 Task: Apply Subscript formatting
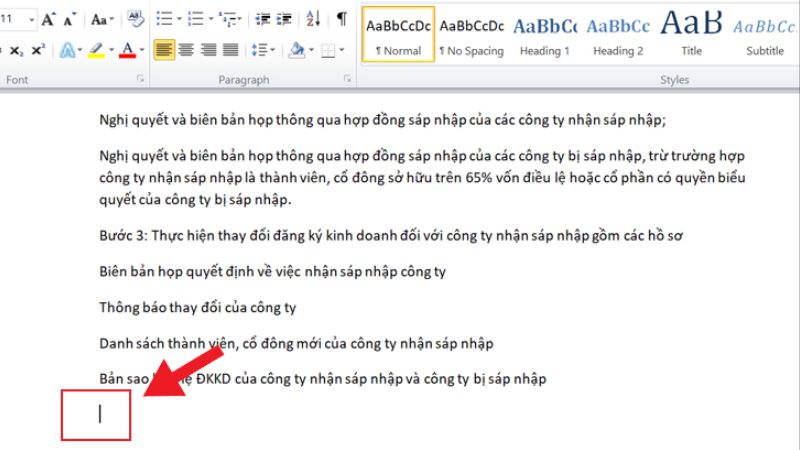[16, 51]
